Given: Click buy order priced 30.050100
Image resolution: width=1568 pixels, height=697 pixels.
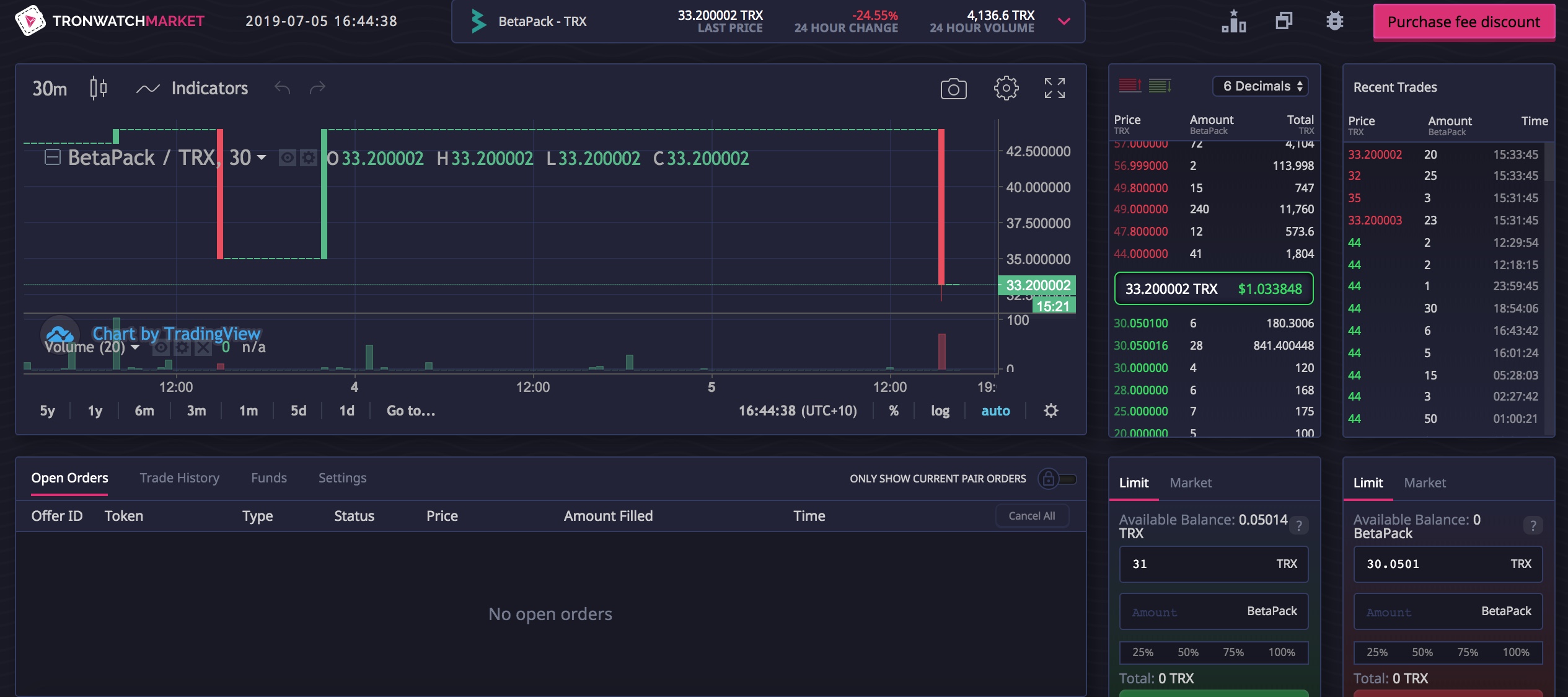Looking at the screenshot, I should point(1213,323).
